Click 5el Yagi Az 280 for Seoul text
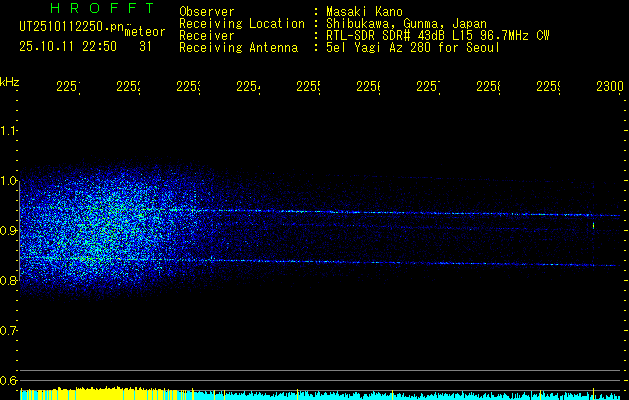Screen dimensions: 629x400 point(413,48)
